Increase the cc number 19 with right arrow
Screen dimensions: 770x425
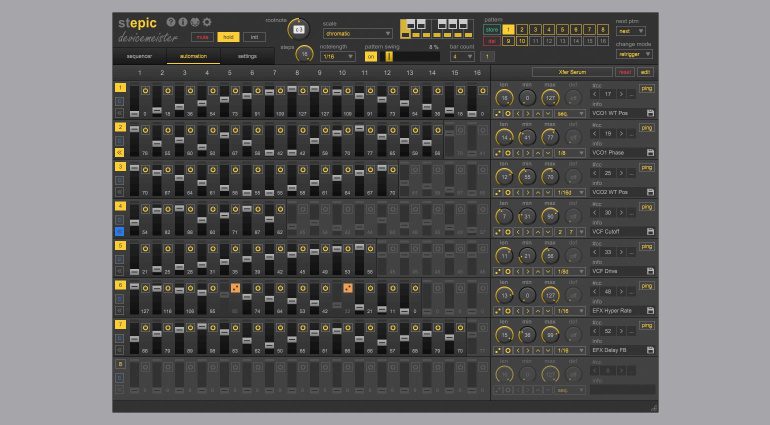[621, 133]
